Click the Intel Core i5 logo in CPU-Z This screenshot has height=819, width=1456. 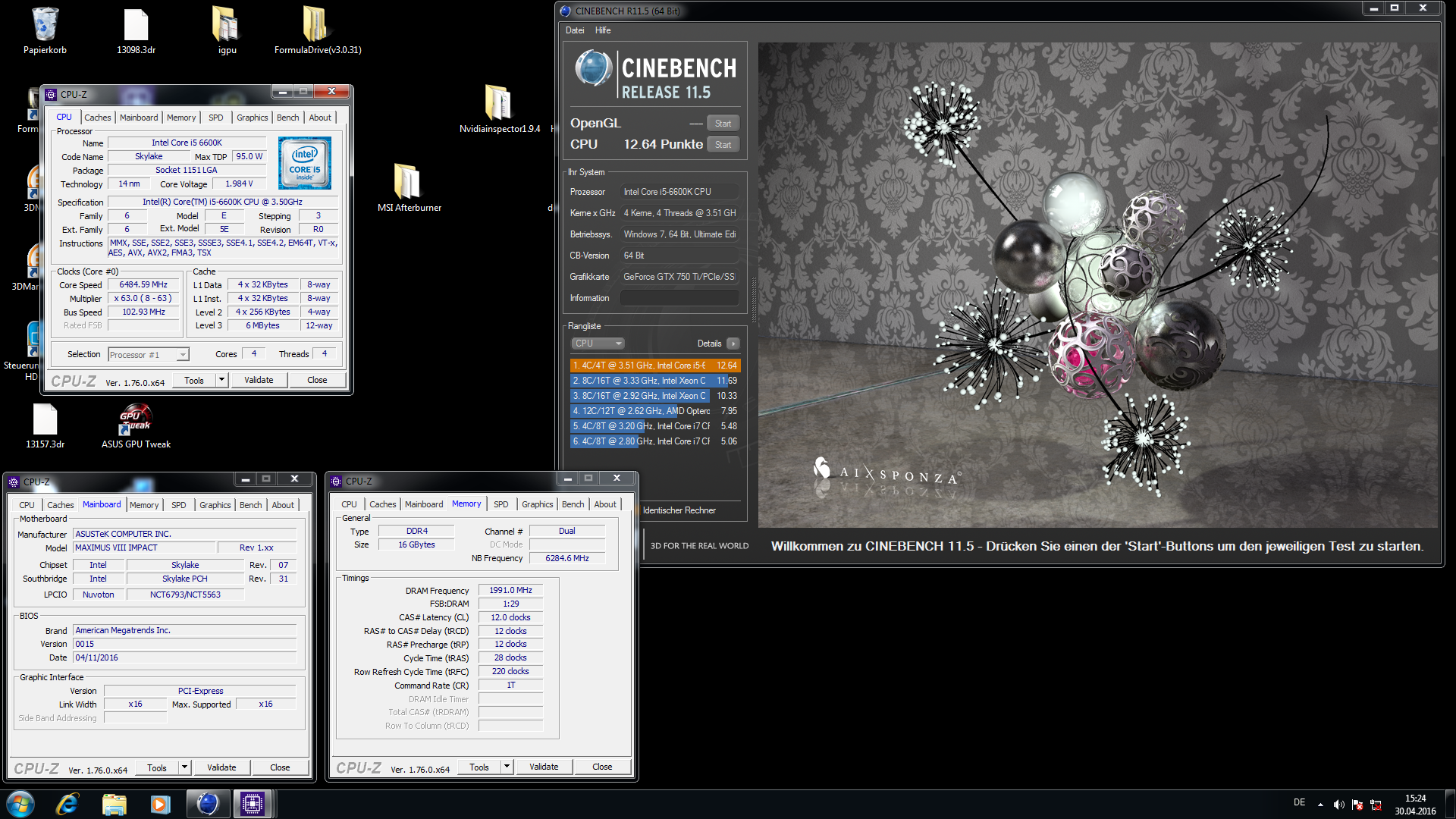click(x=305, y=163)
